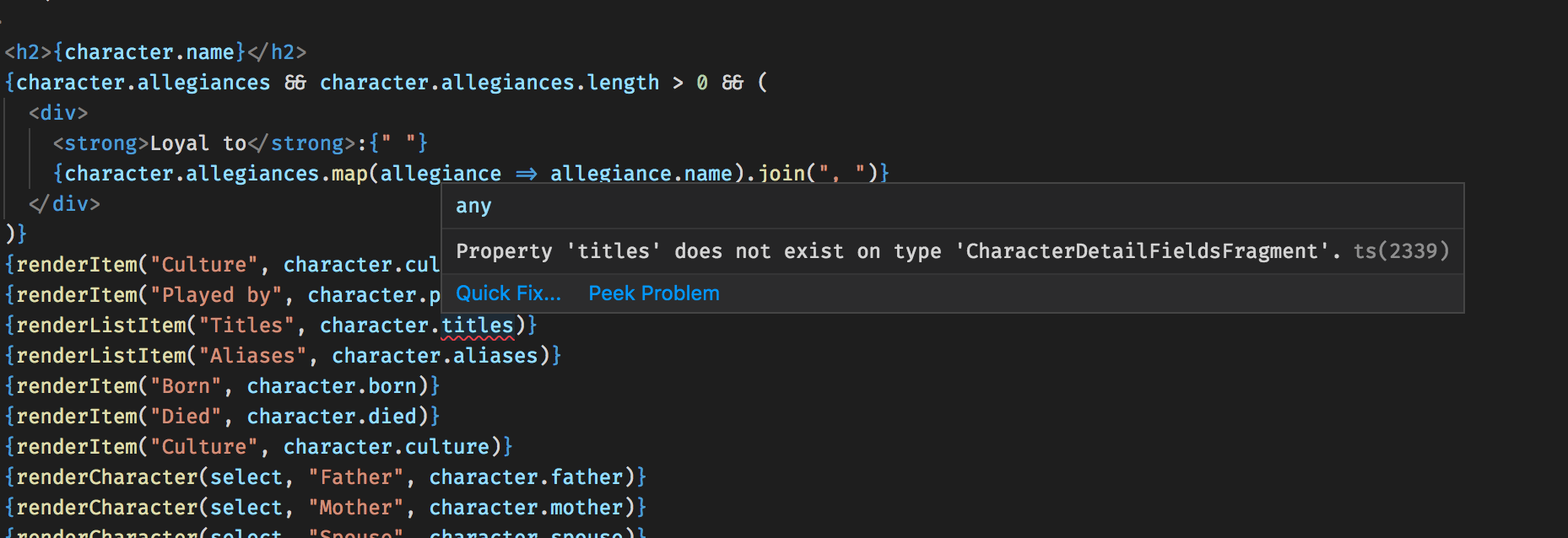Click character.died in the Died line
Screen dimensions: 1568x538
click(x=332, y=417)
